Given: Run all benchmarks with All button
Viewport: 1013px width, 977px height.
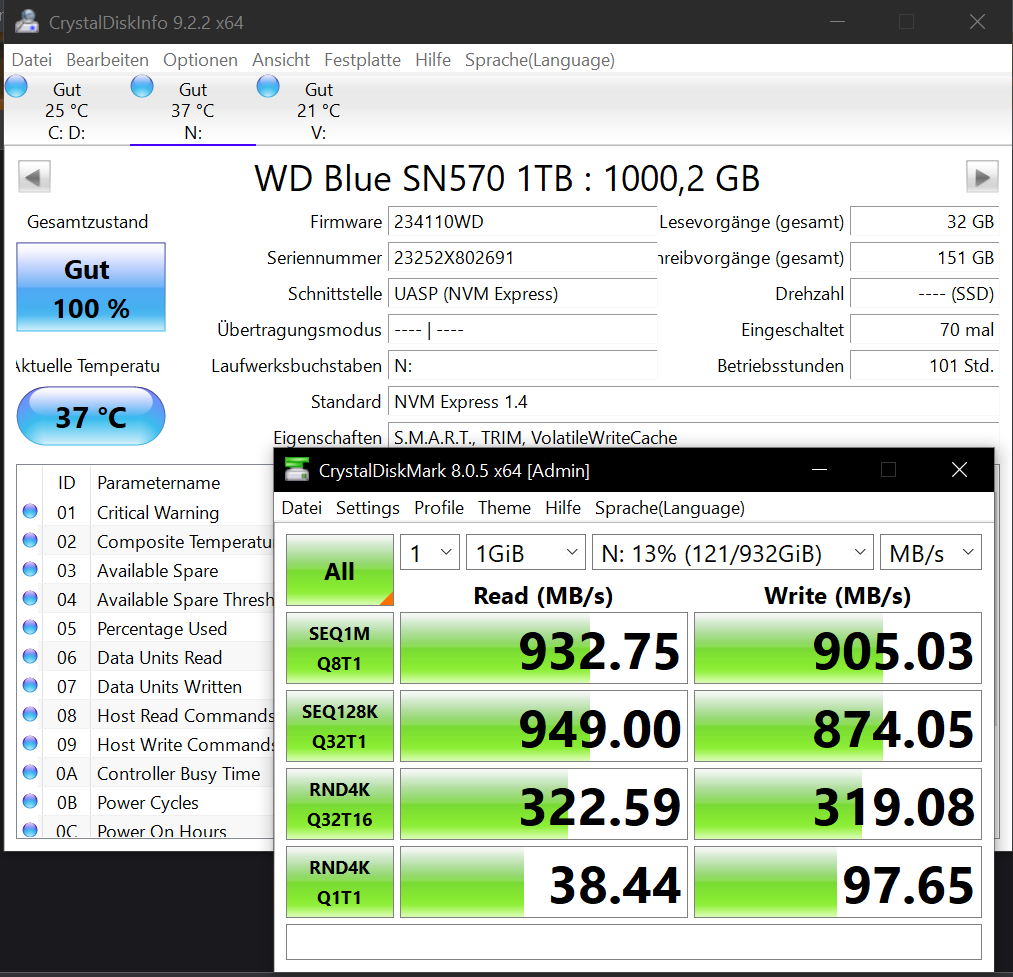Looking at the screenshot, I should (340, 570).
